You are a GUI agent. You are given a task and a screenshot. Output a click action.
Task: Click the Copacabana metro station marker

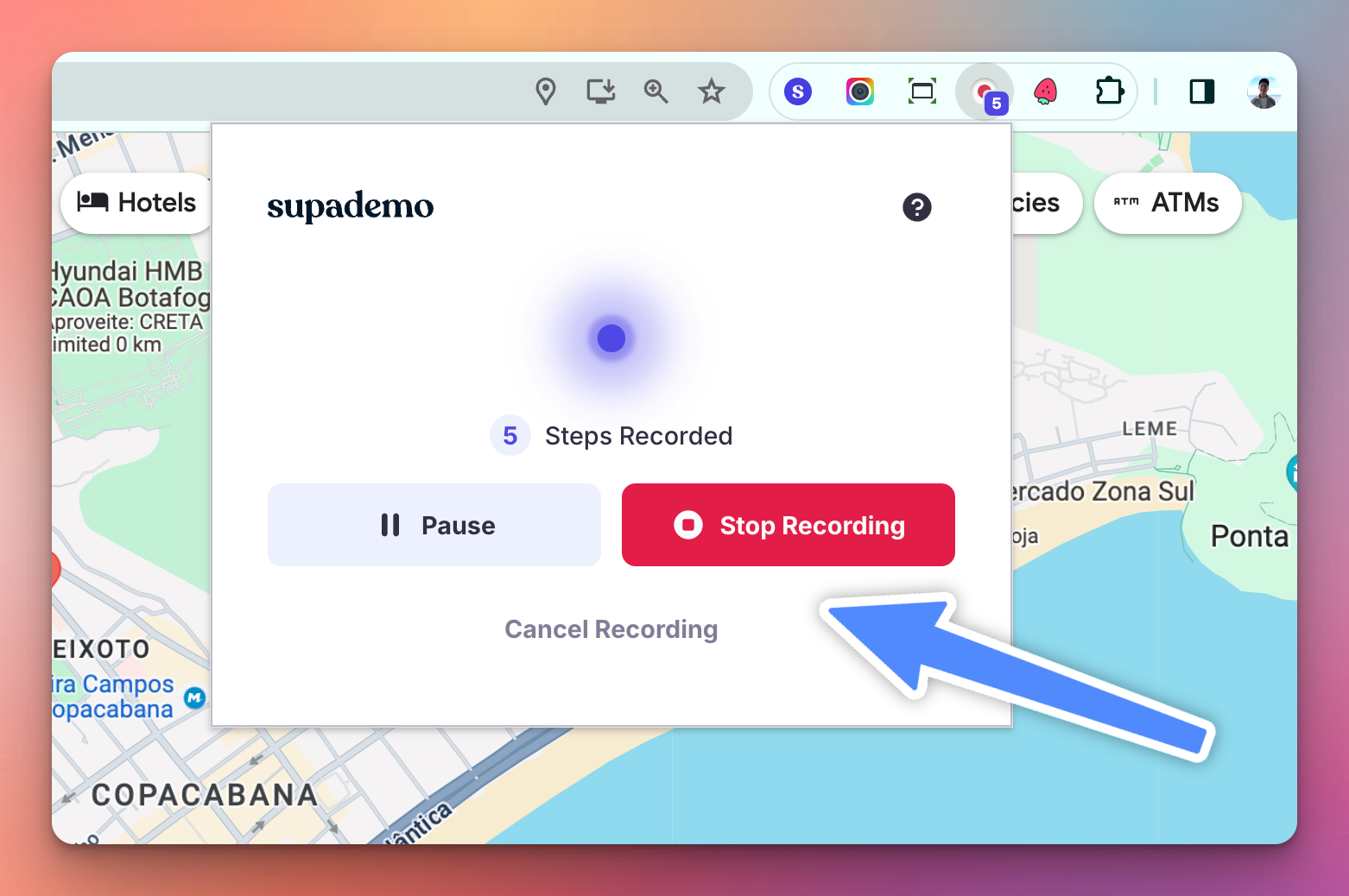point(195,697)
